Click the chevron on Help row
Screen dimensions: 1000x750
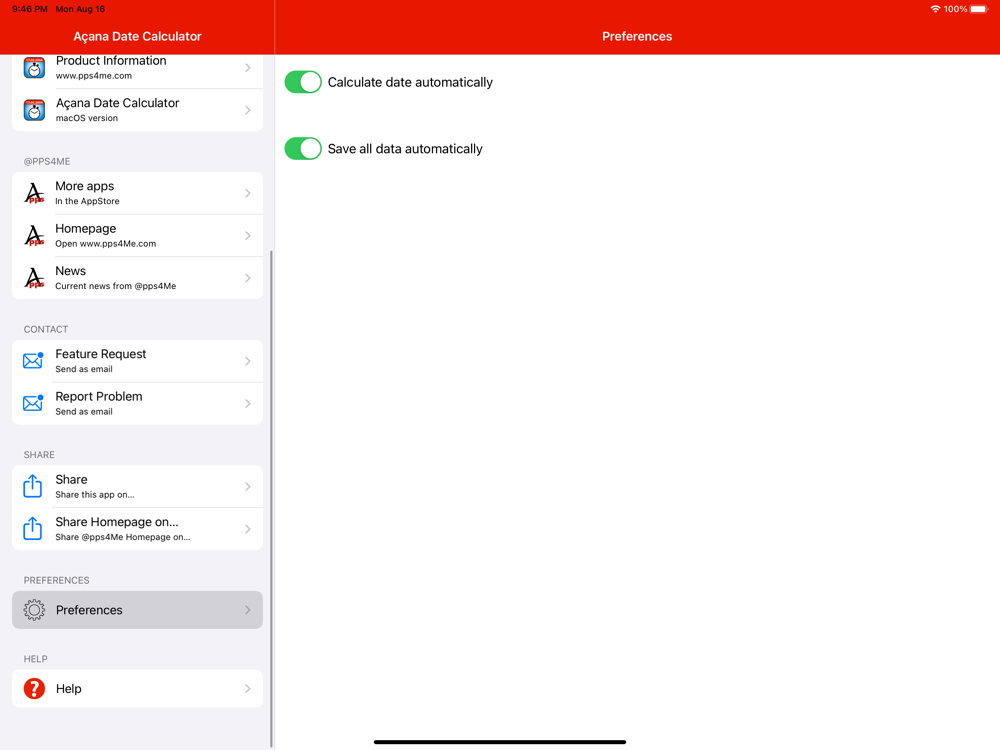coord(248,689)
